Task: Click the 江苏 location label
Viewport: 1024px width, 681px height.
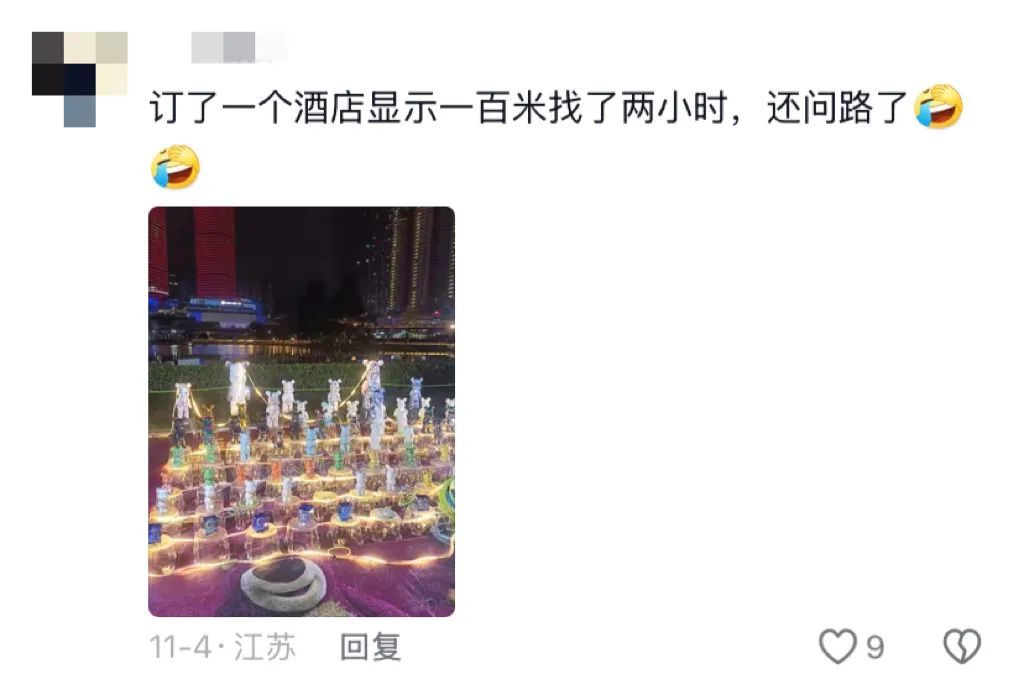Action: click(x=264, y=647)
